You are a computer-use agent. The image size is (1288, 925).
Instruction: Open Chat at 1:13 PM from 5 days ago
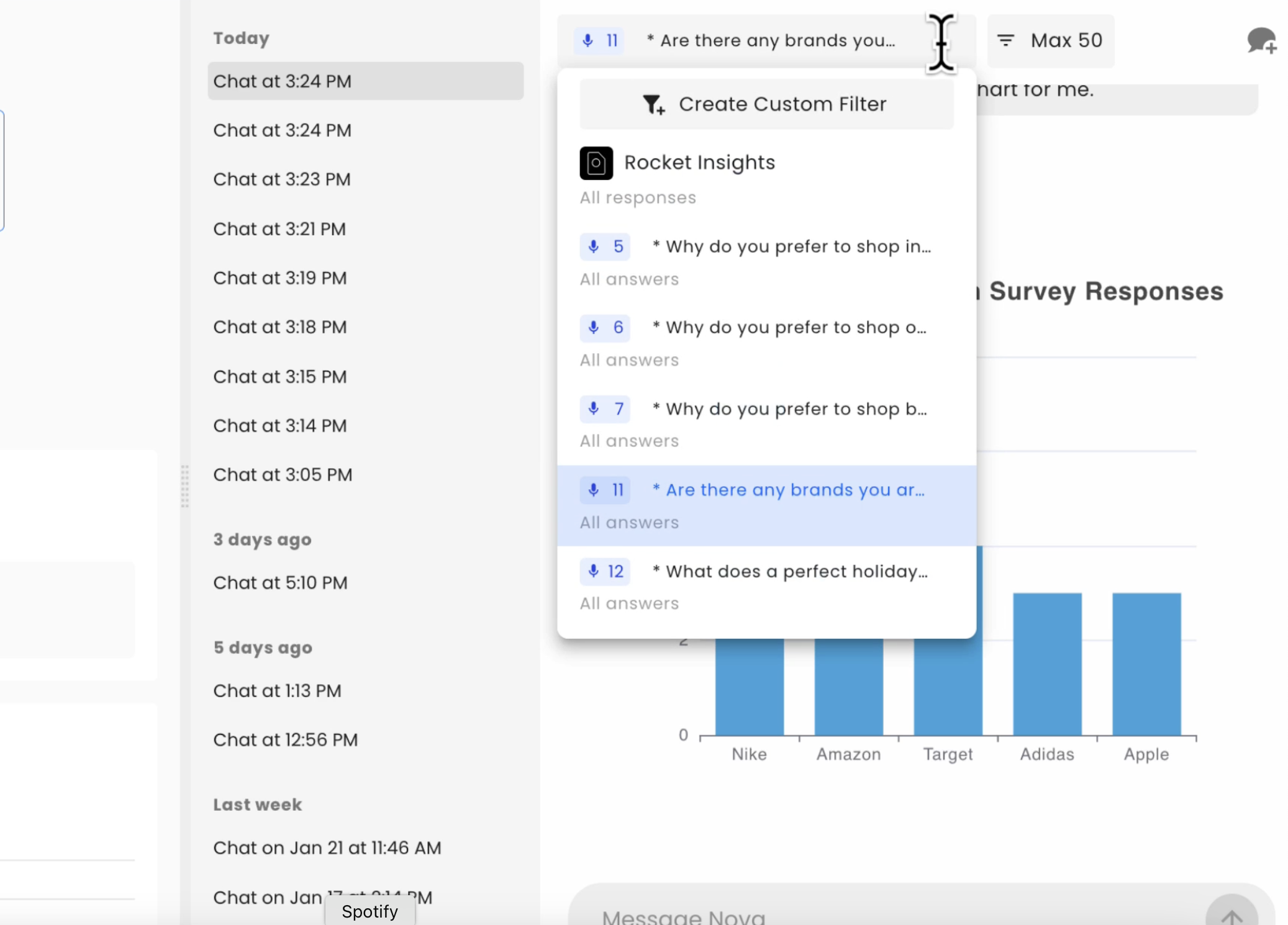[365, 691]
